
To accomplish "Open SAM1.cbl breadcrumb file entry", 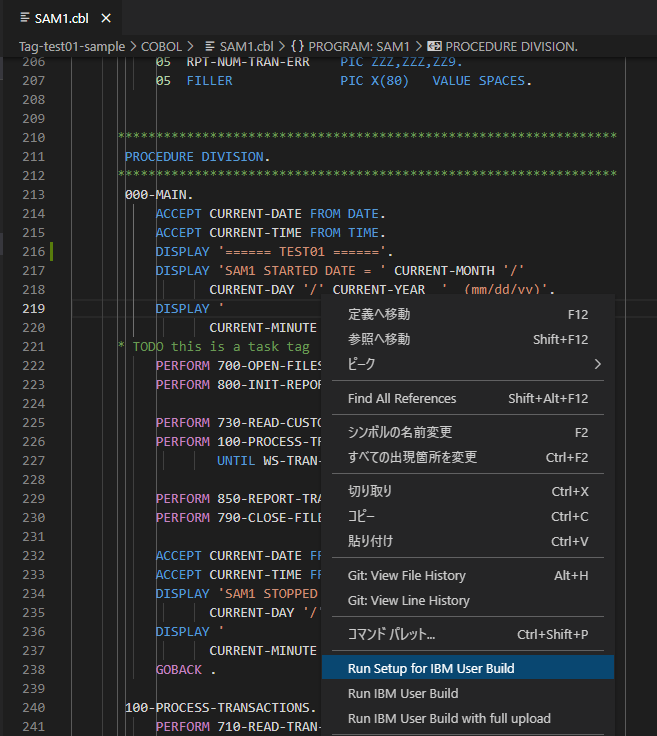I will [x=246, y=46].
